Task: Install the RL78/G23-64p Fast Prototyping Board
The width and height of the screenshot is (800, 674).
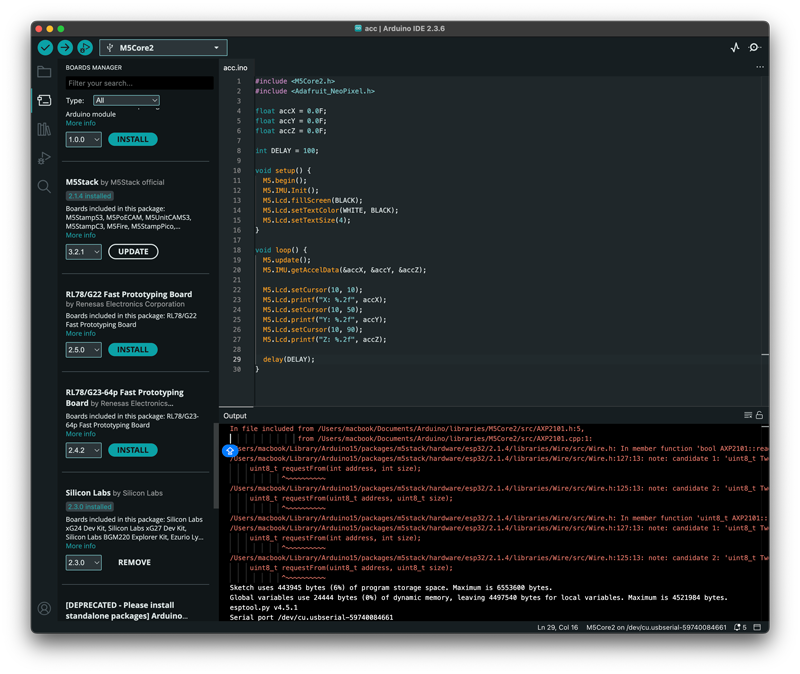Action: coord(133,450)
